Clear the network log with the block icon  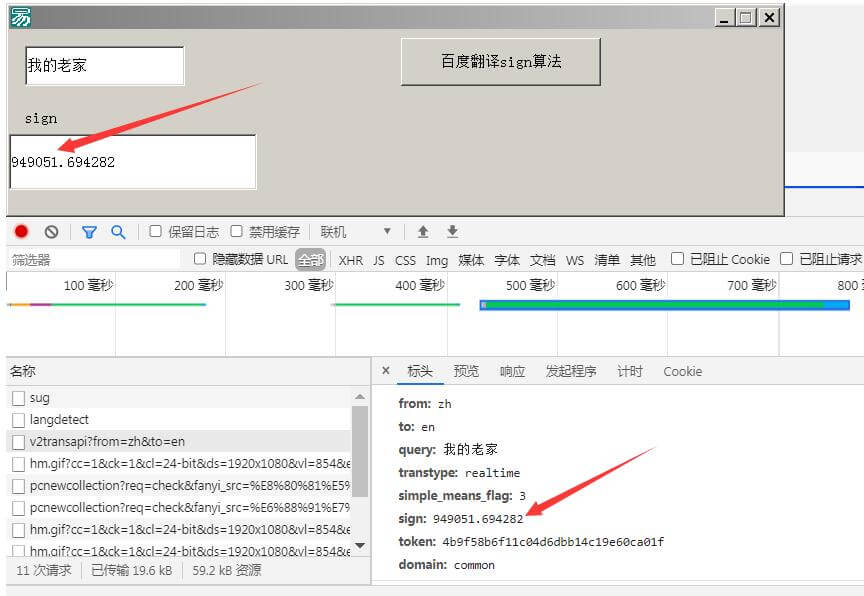point(51,232)
